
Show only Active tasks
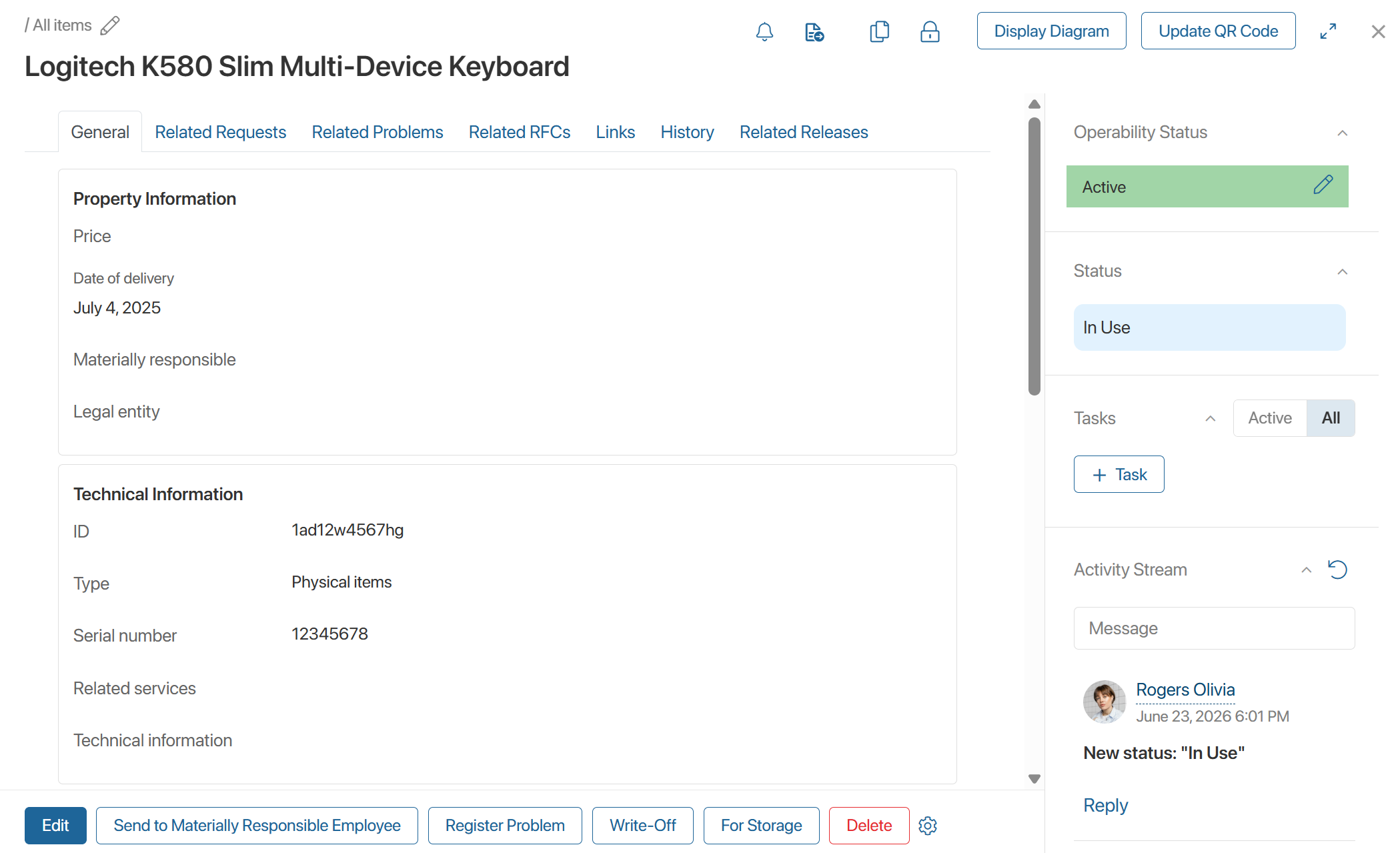1270,418
